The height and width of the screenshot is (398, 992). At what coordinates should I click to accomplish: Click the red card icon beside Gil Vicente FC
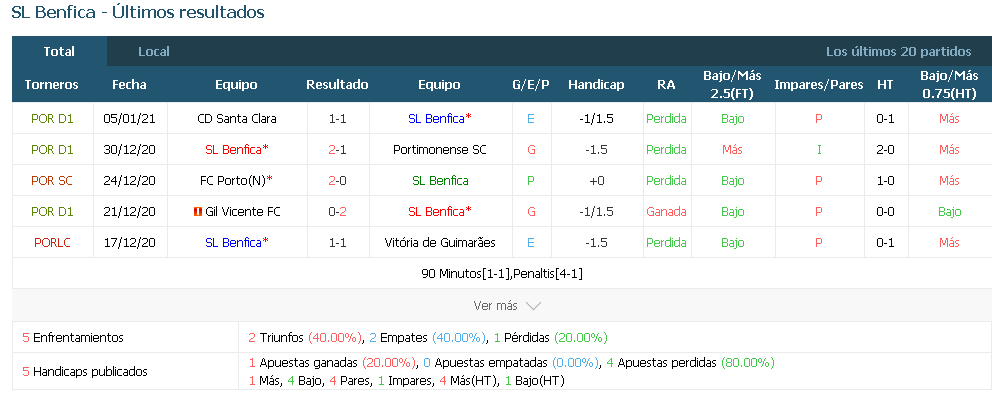click(x=197, y=212)
